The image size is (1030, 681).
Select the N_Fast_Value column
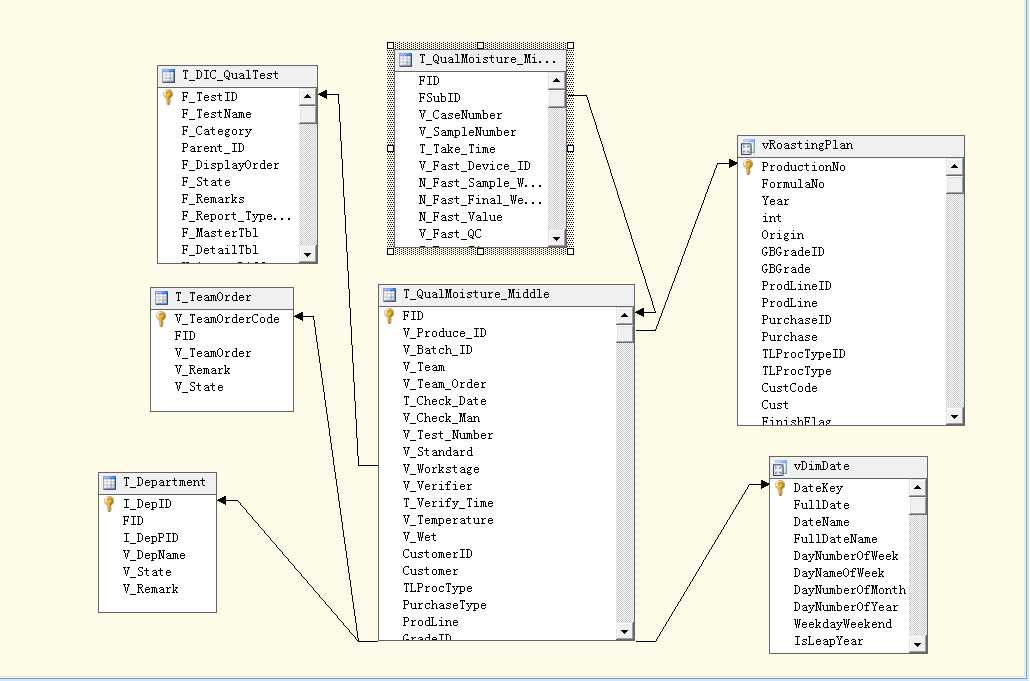tap(460, 217)
